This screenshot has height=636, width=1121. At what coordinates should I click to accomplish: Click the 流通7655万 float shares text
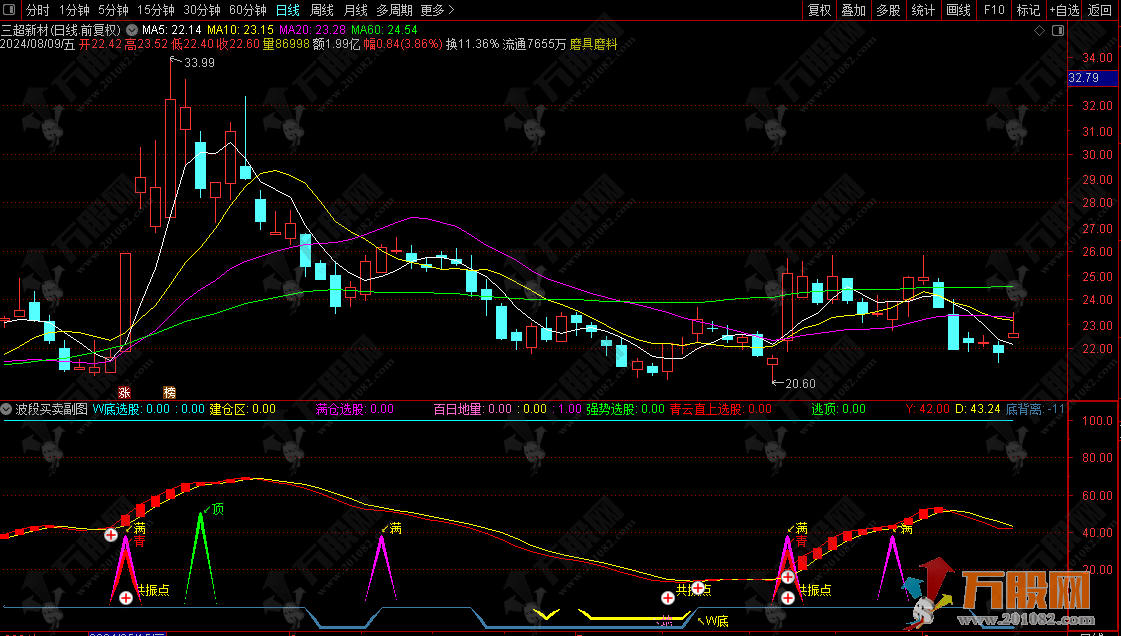(x=534, y=44)
